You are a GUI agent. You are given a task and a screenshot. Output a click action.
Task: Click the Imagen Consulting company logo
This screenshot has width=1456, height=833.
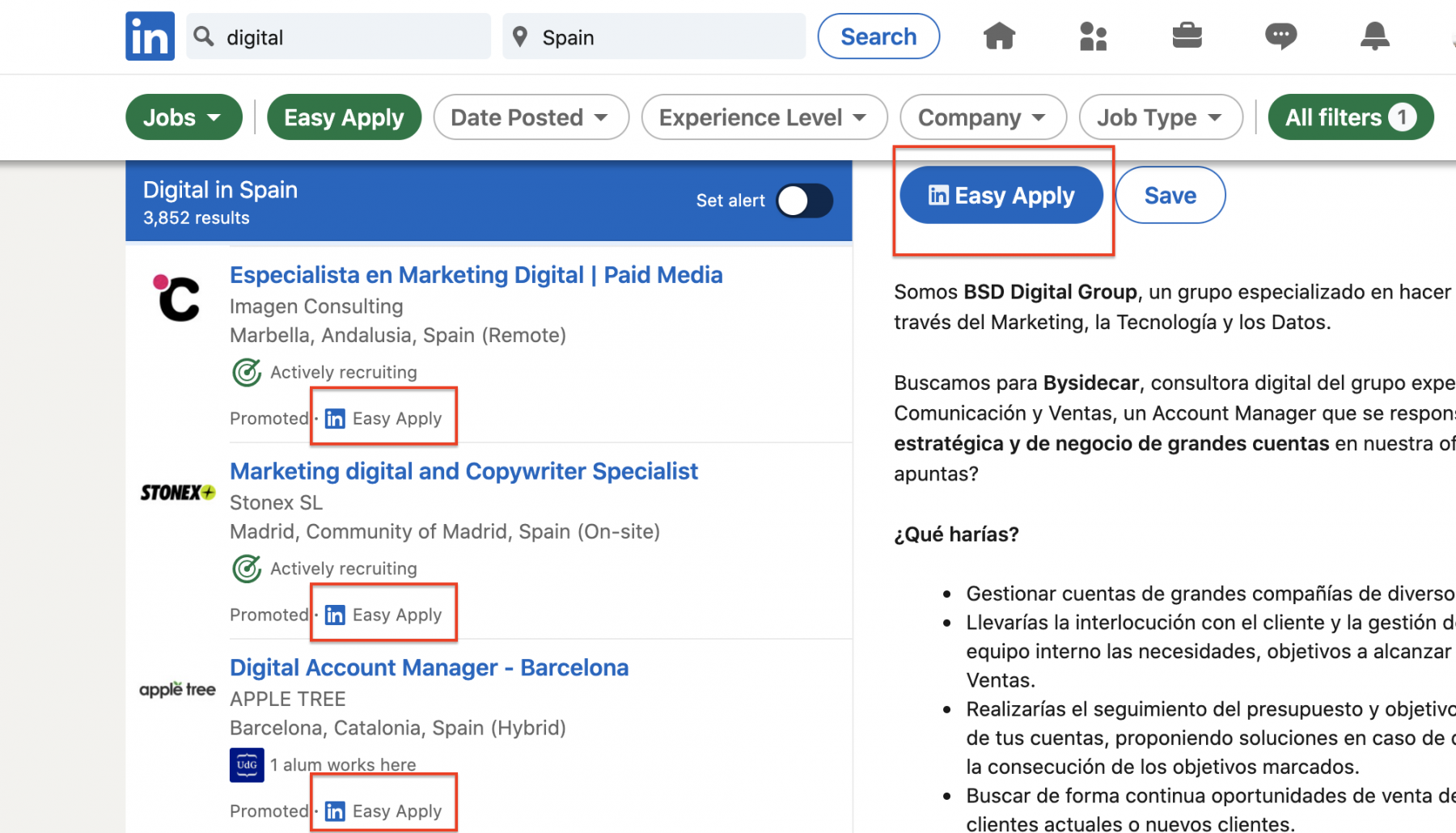coord(176,298)
